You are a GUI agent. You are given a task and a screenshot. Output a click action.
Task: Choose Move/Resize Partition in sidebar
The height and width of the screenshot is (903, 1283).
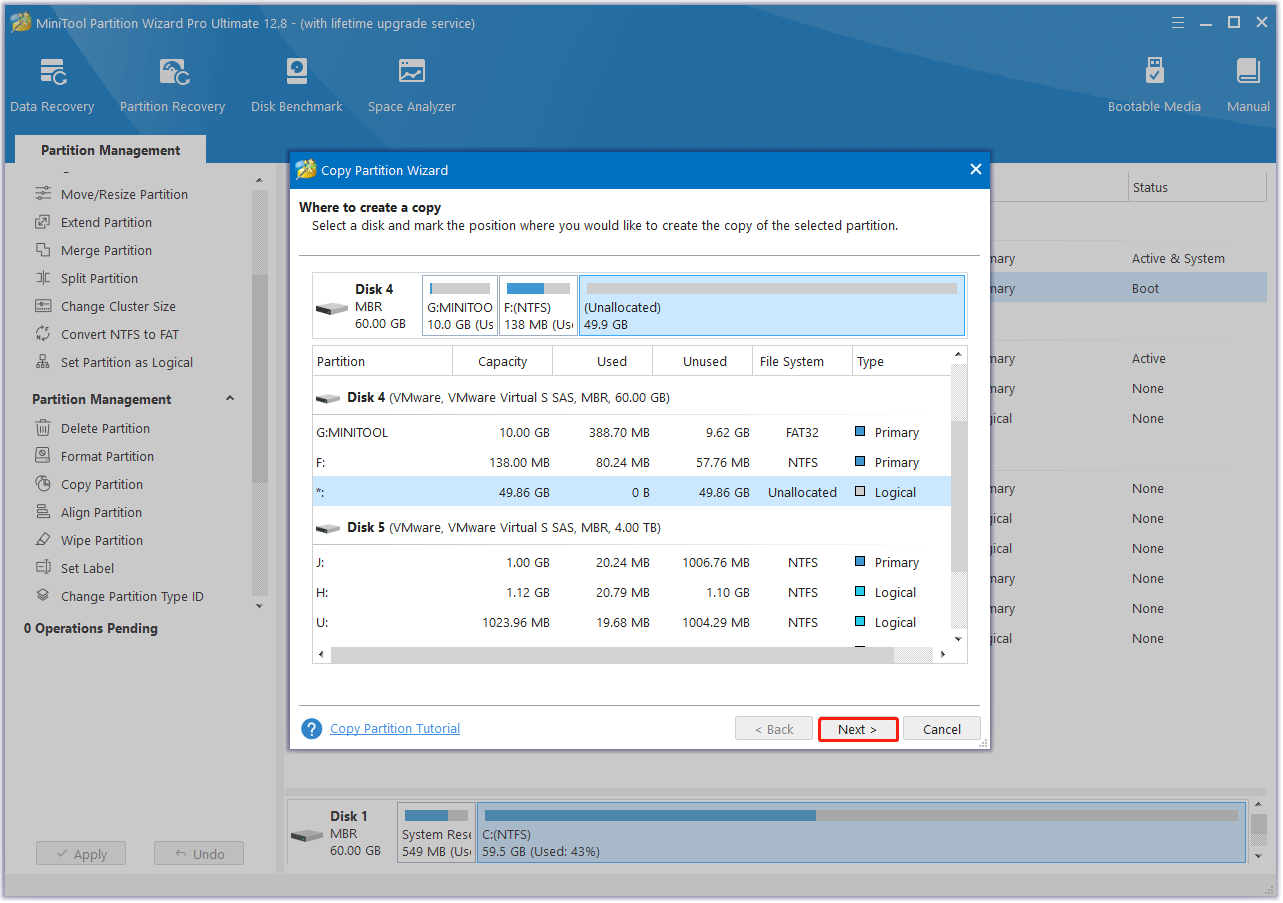click(x=124, y=194)
